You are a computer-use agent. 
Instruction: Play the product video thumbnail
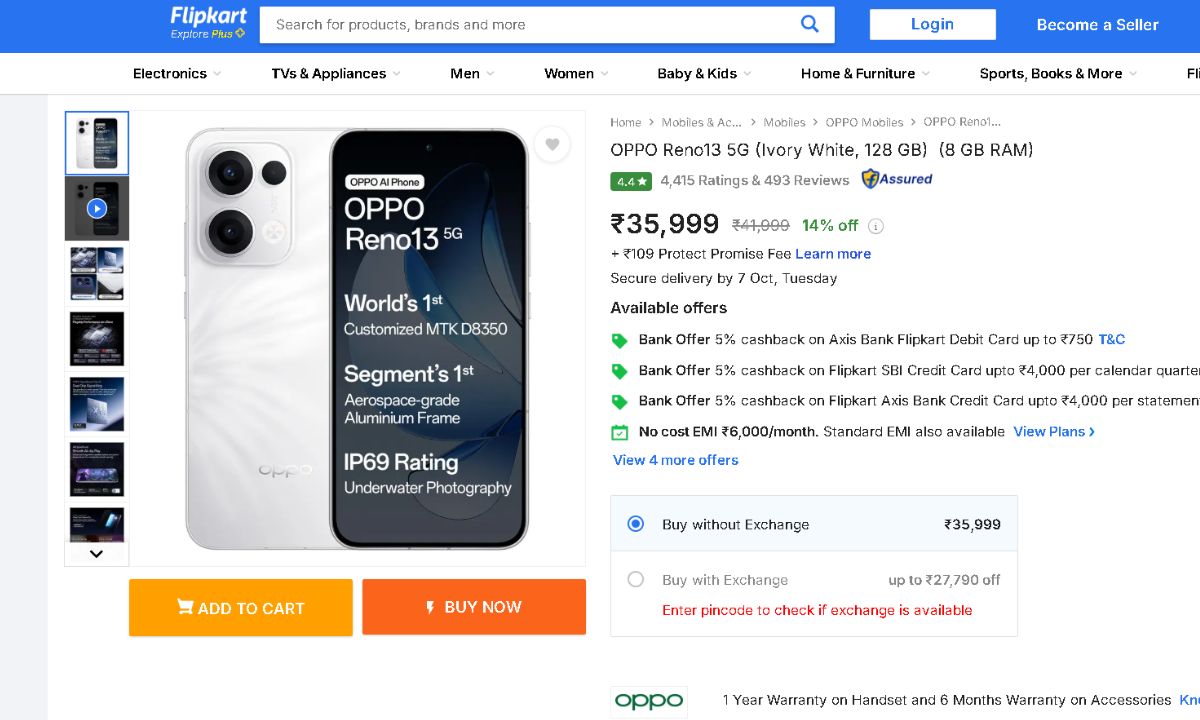97,208
